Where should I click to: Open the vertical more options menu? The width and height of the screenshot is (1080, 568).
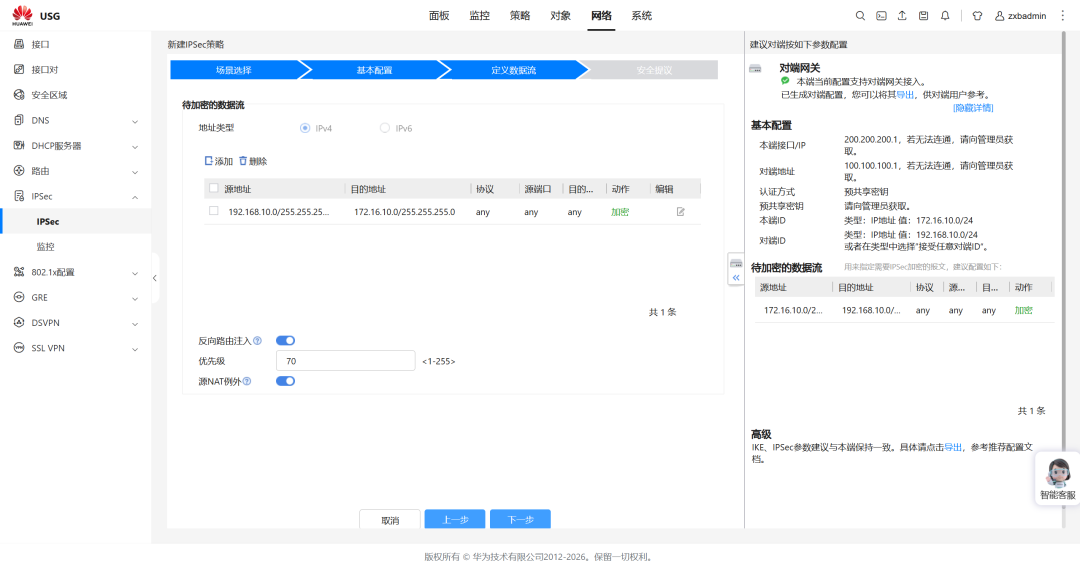pyautogui.click(x=1063, y=16)
